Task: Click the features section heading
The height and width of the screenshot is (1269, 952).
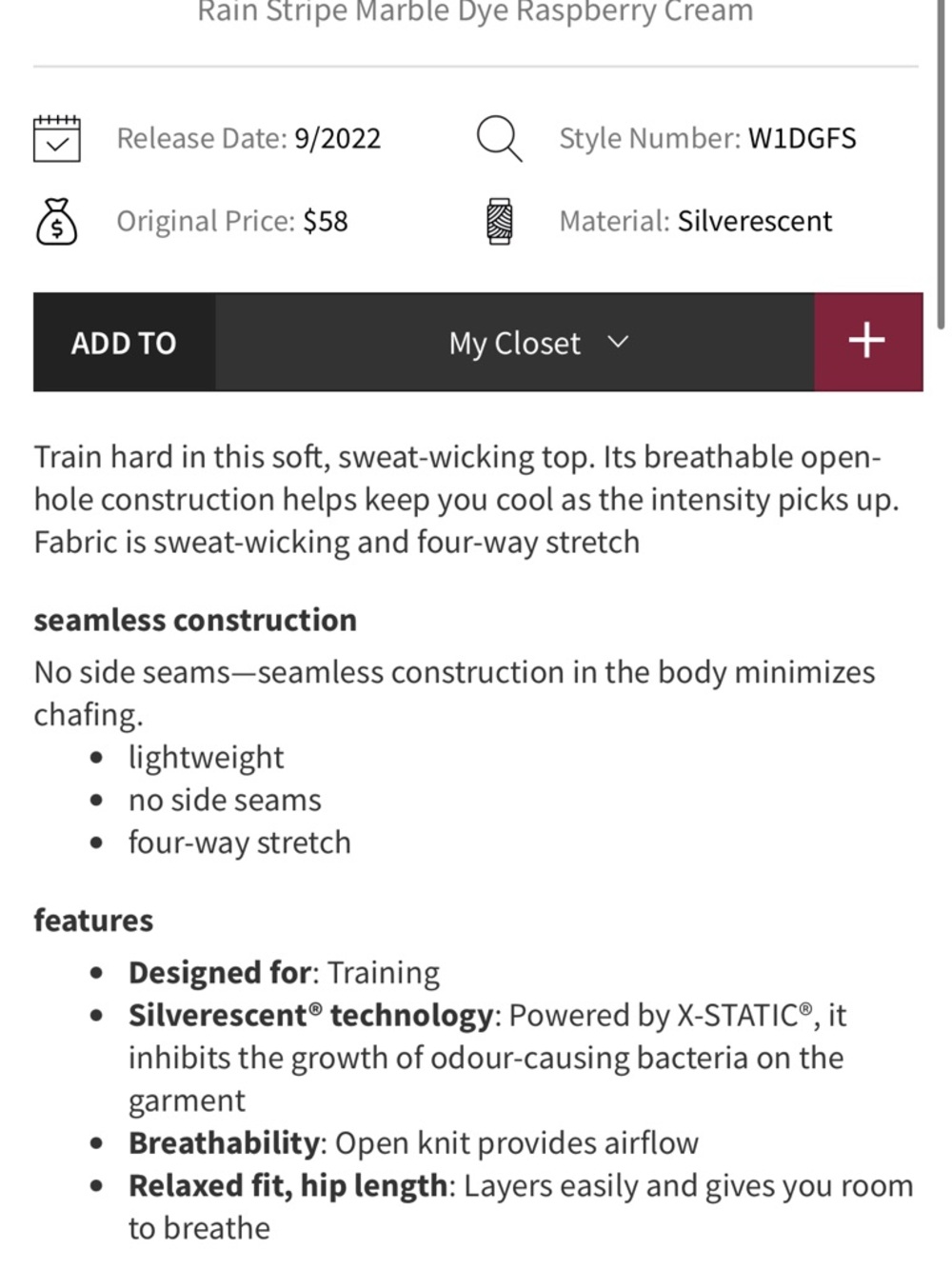Action: tap(93, 921)
